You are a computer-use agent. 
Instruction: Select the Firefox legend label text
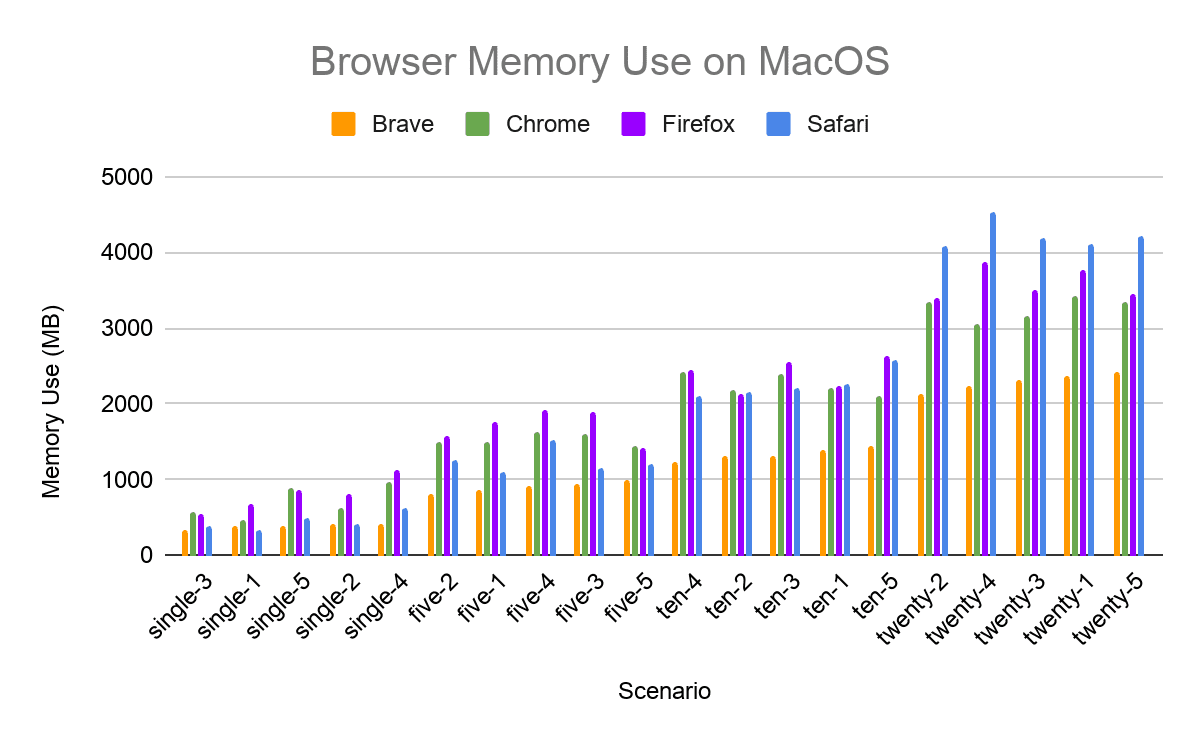click(x=698, y=124)
